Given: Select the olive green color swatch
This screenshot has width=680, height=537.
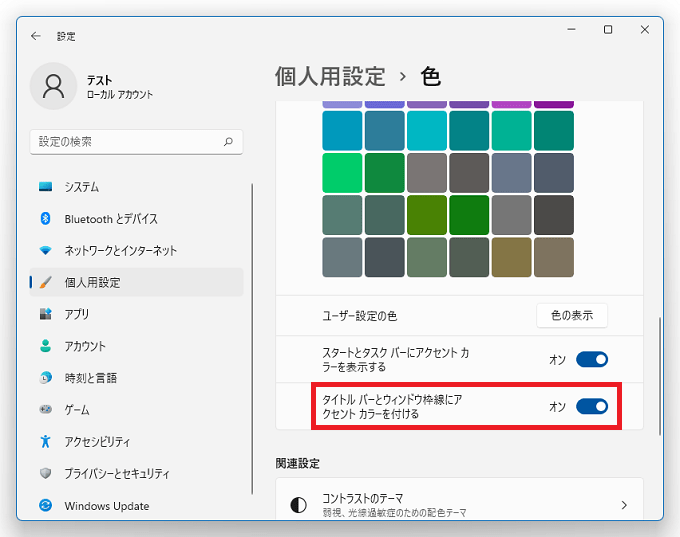Looking at the screenshot, I should 427,215.
